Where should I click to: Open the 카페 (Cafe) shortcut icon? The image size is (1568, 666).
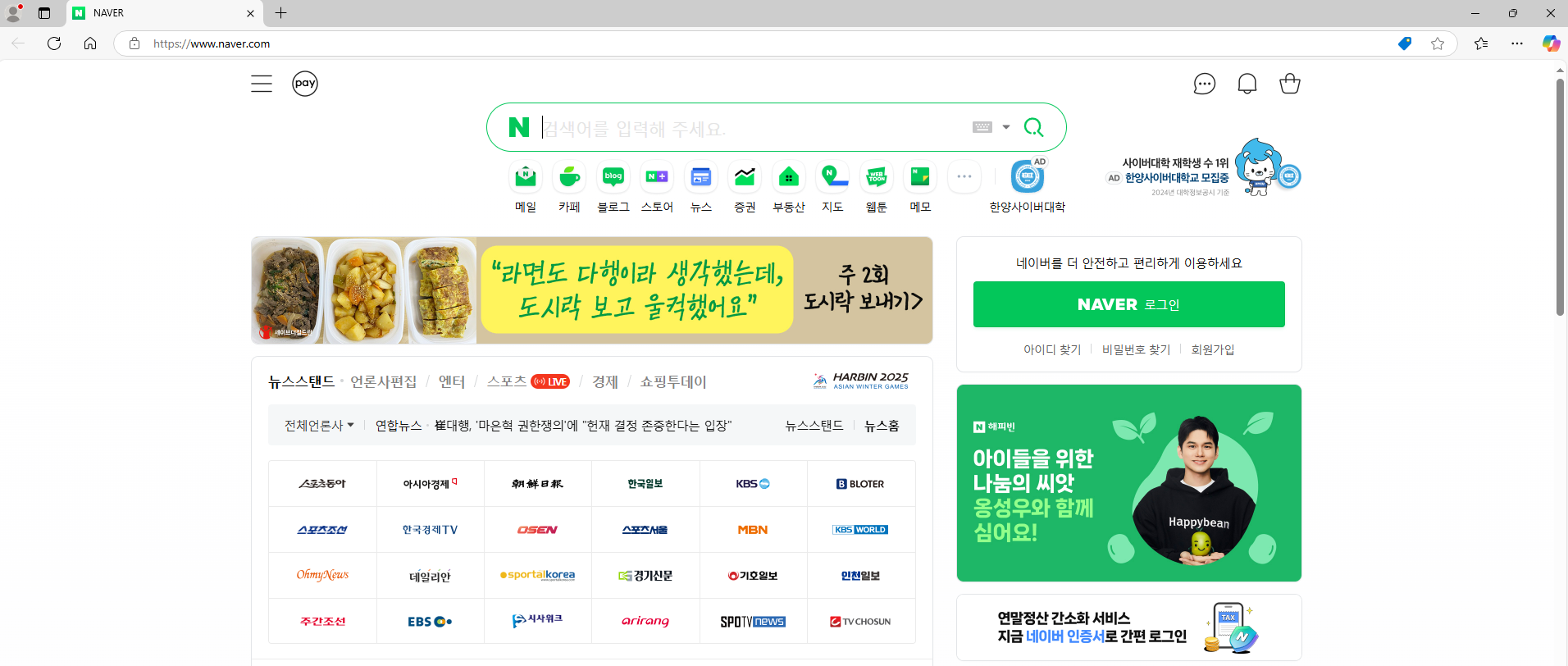point(569,176)
